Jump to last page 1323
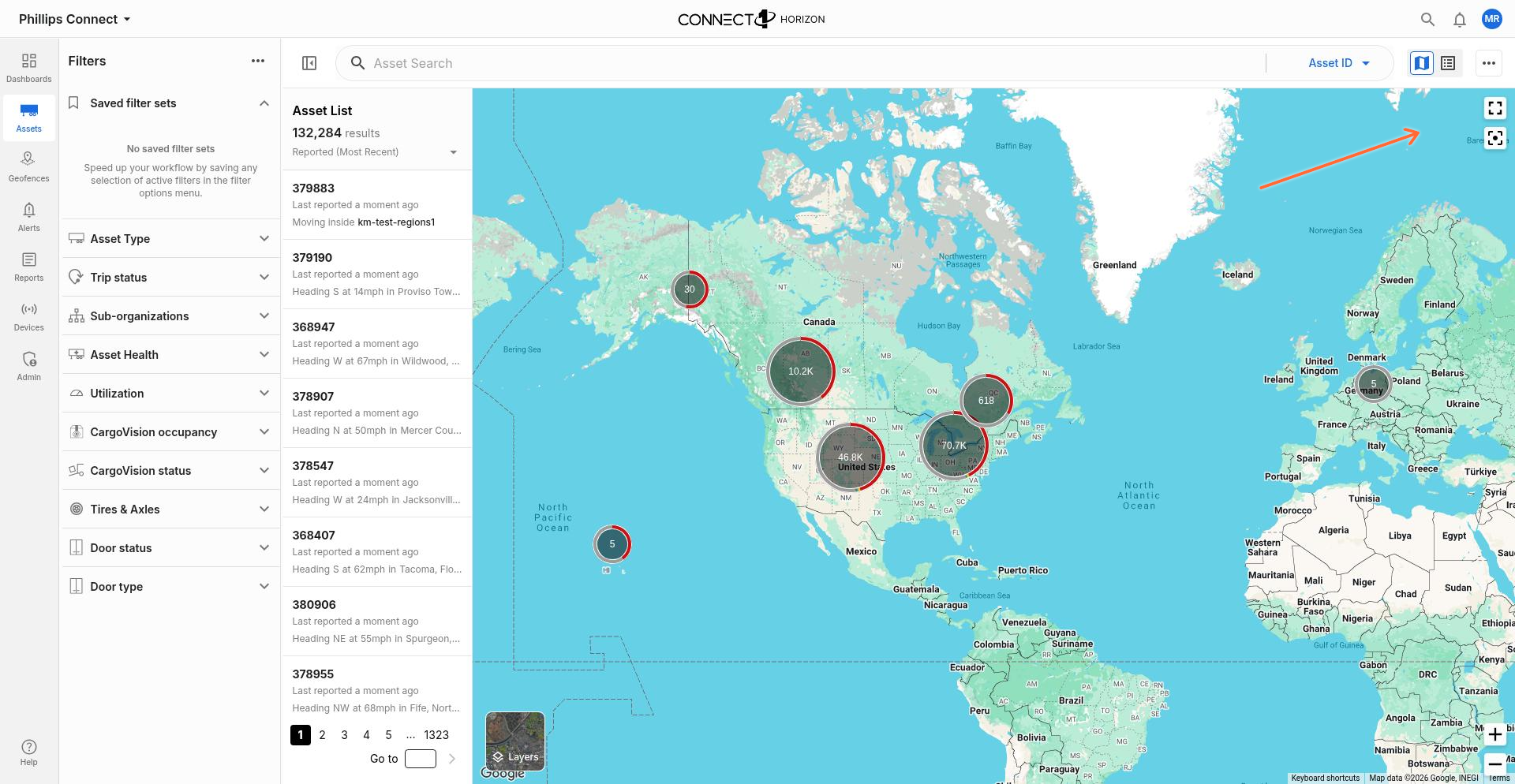Image resolution: width=1515 pixels, height=784 pixels. (x=436, y=735)
